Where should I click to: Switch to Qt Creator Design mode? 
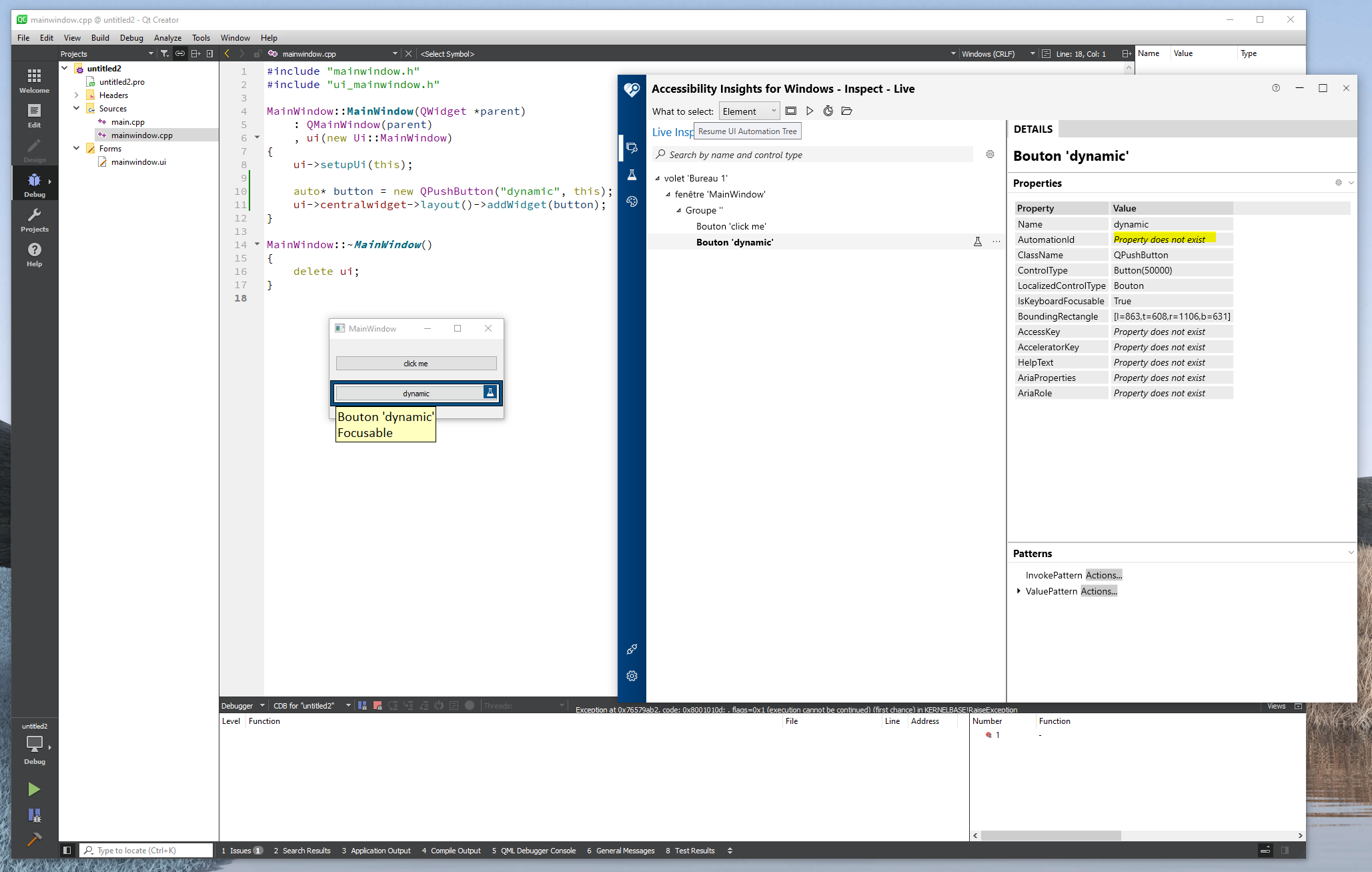pos(34,148)
